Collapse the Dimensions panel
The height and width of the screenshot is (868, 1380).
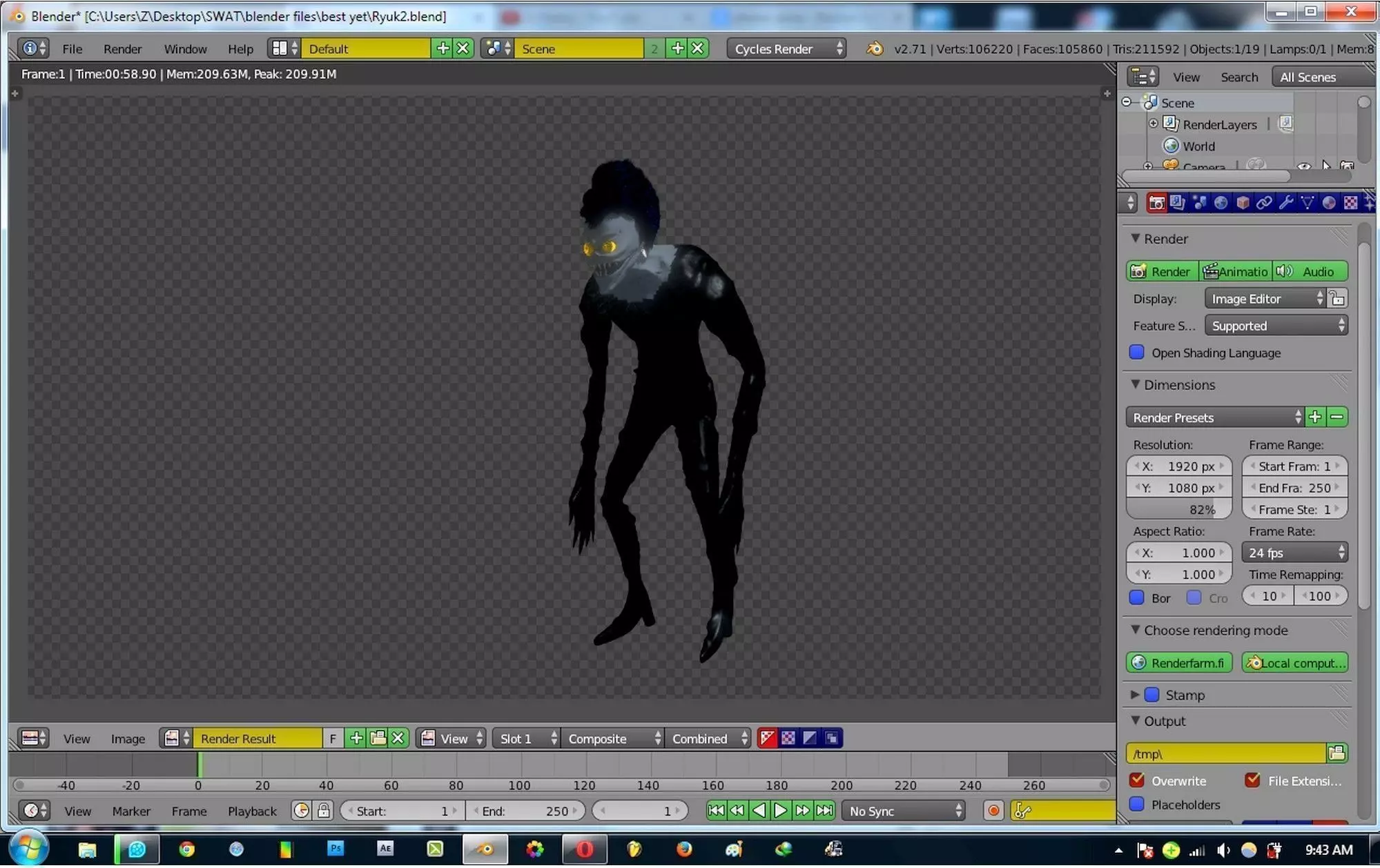1136,385
